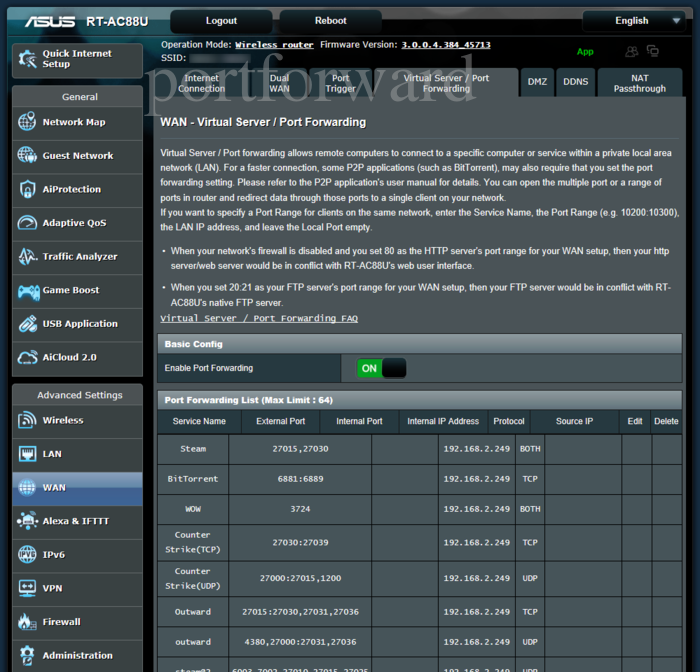Open the DDNS tab
The width and height of the screenshot is (700, 672).
(x=575, y=82)
